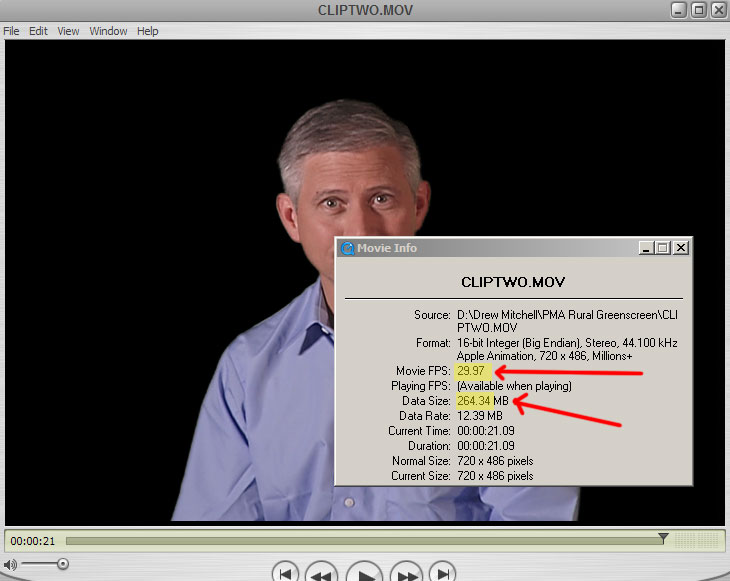Open the View menu
Image resolution: width=730 pixels, height=581 pixels.
[x=68, y=31]
